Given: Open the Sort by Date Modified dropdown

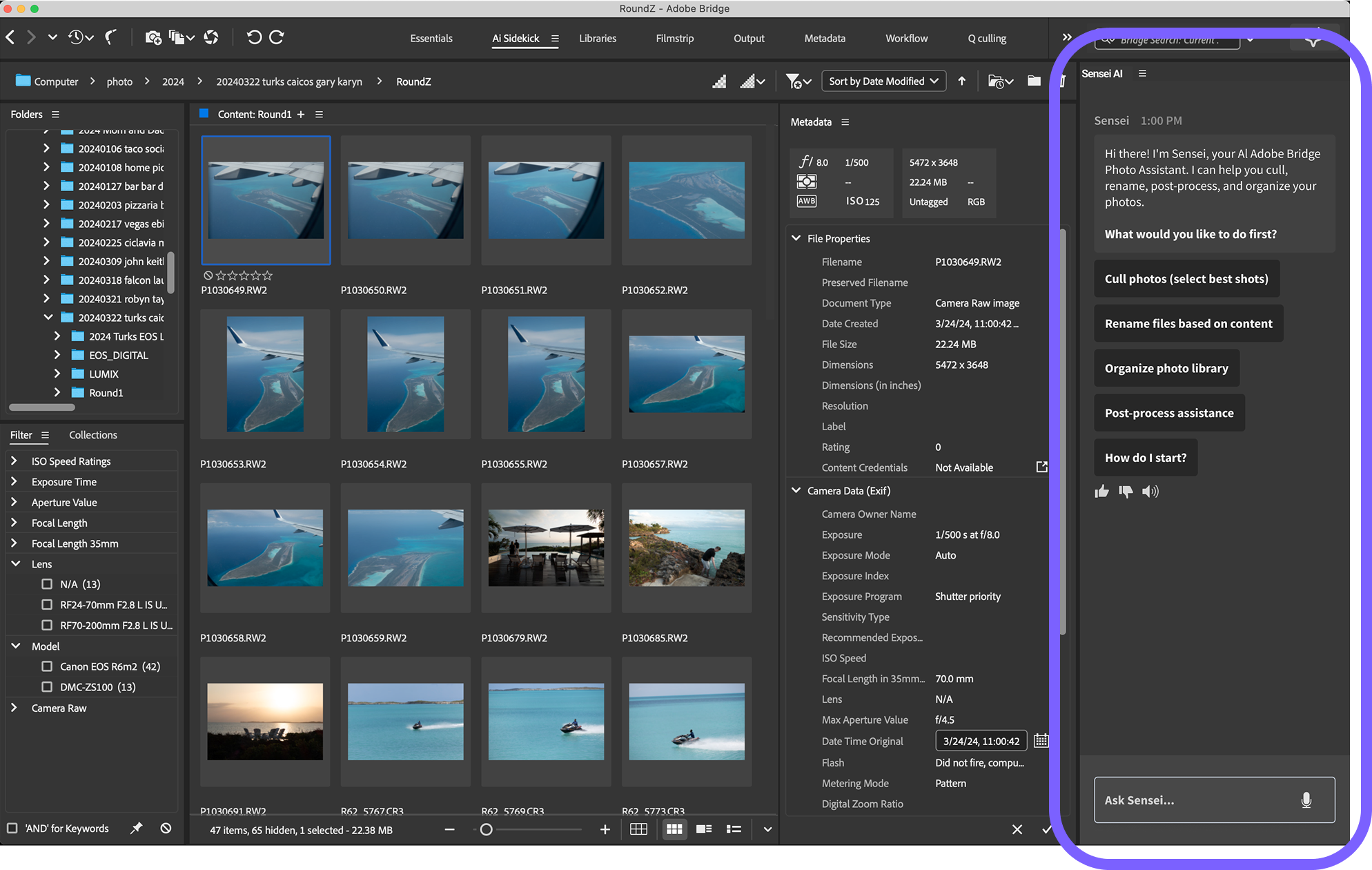Looking at the screenshot, I should (883, 81).
